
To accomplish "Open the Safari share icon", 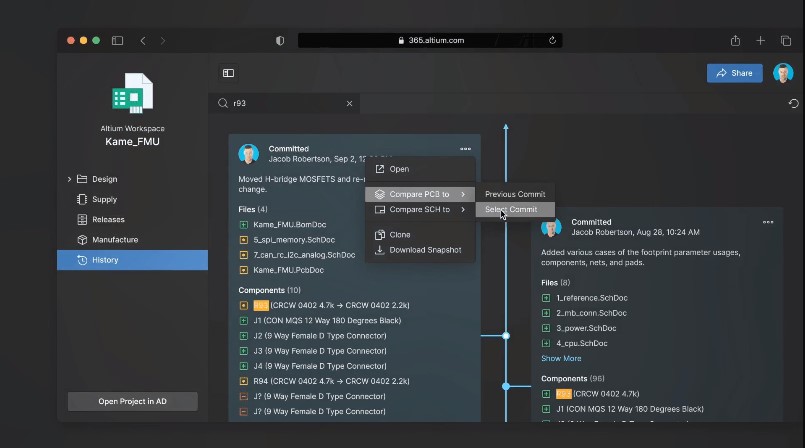I will (x=735, y=41).
